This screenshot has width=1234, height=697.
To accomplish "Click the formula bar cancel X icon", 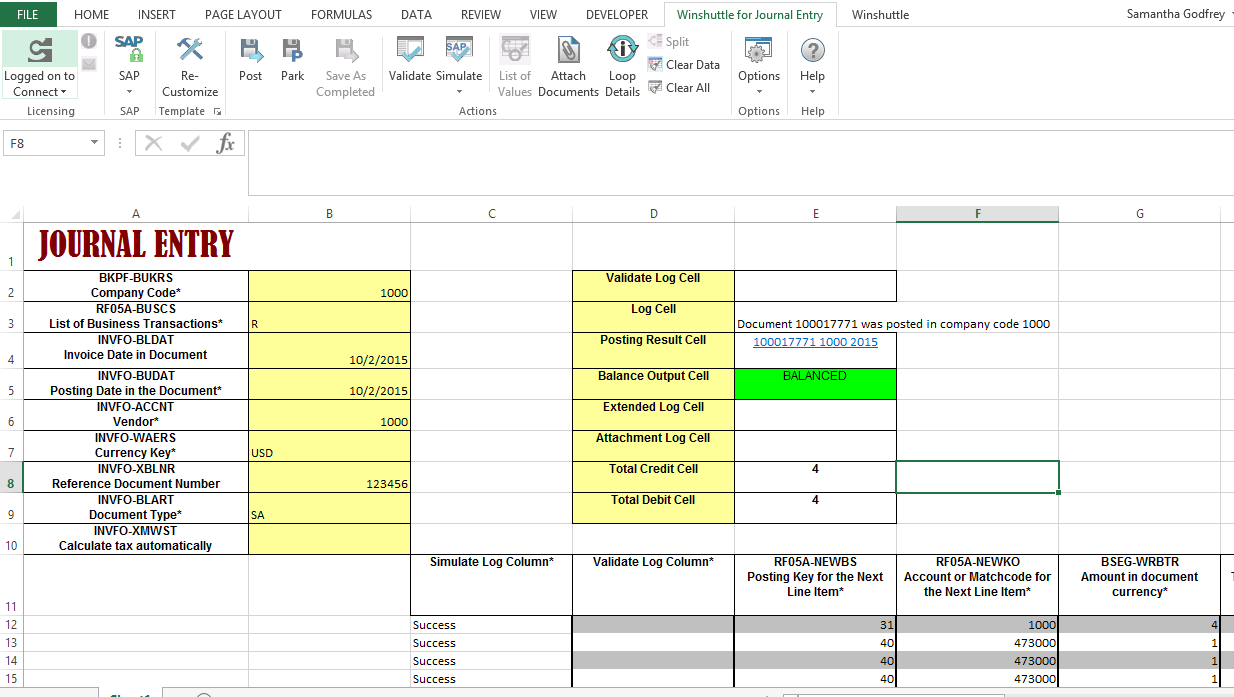I will (x=153, y=143).
